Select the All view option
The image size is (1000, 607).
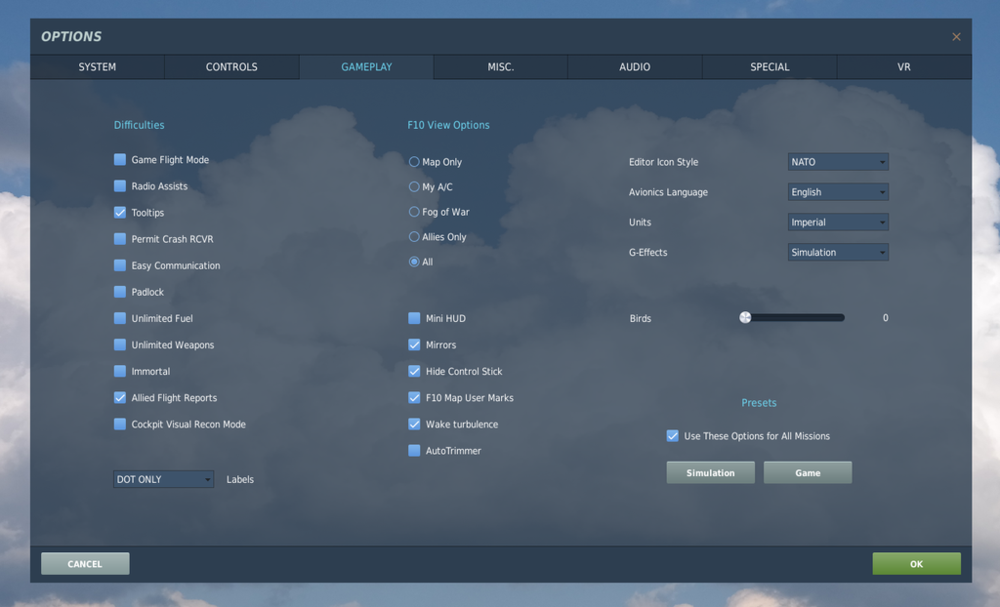(414, 261)
